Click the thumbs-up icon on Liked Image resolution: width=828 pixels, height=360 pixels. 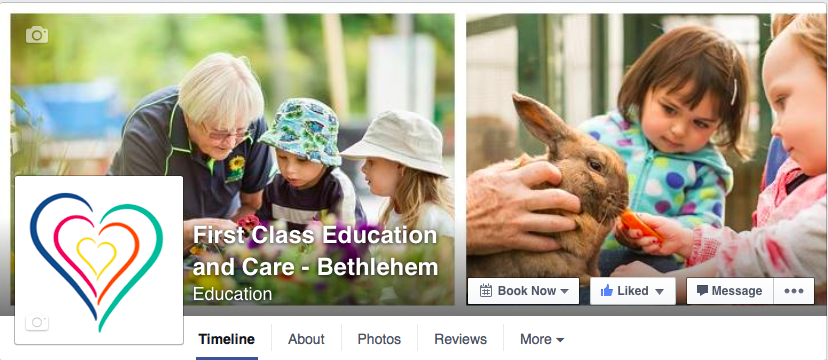coord(607,291)
